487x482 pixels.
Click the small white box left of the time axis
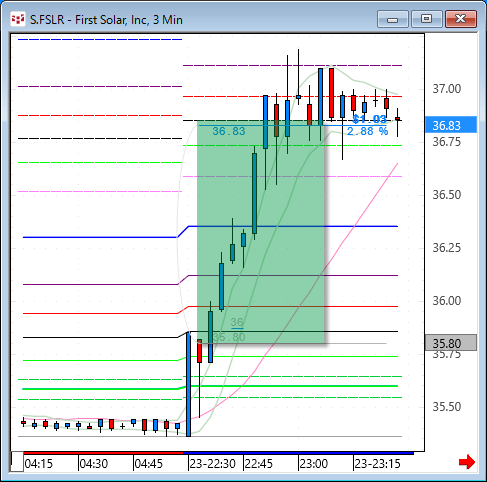click(x=17, y=462)
